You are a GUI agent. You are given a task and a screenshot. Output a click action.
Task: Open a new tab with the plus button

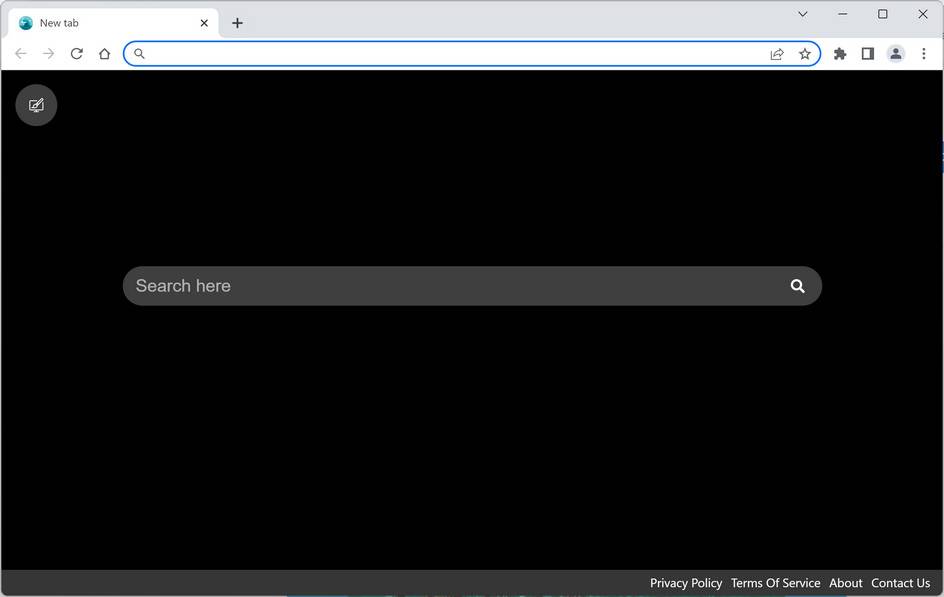(x=237, y=22)
